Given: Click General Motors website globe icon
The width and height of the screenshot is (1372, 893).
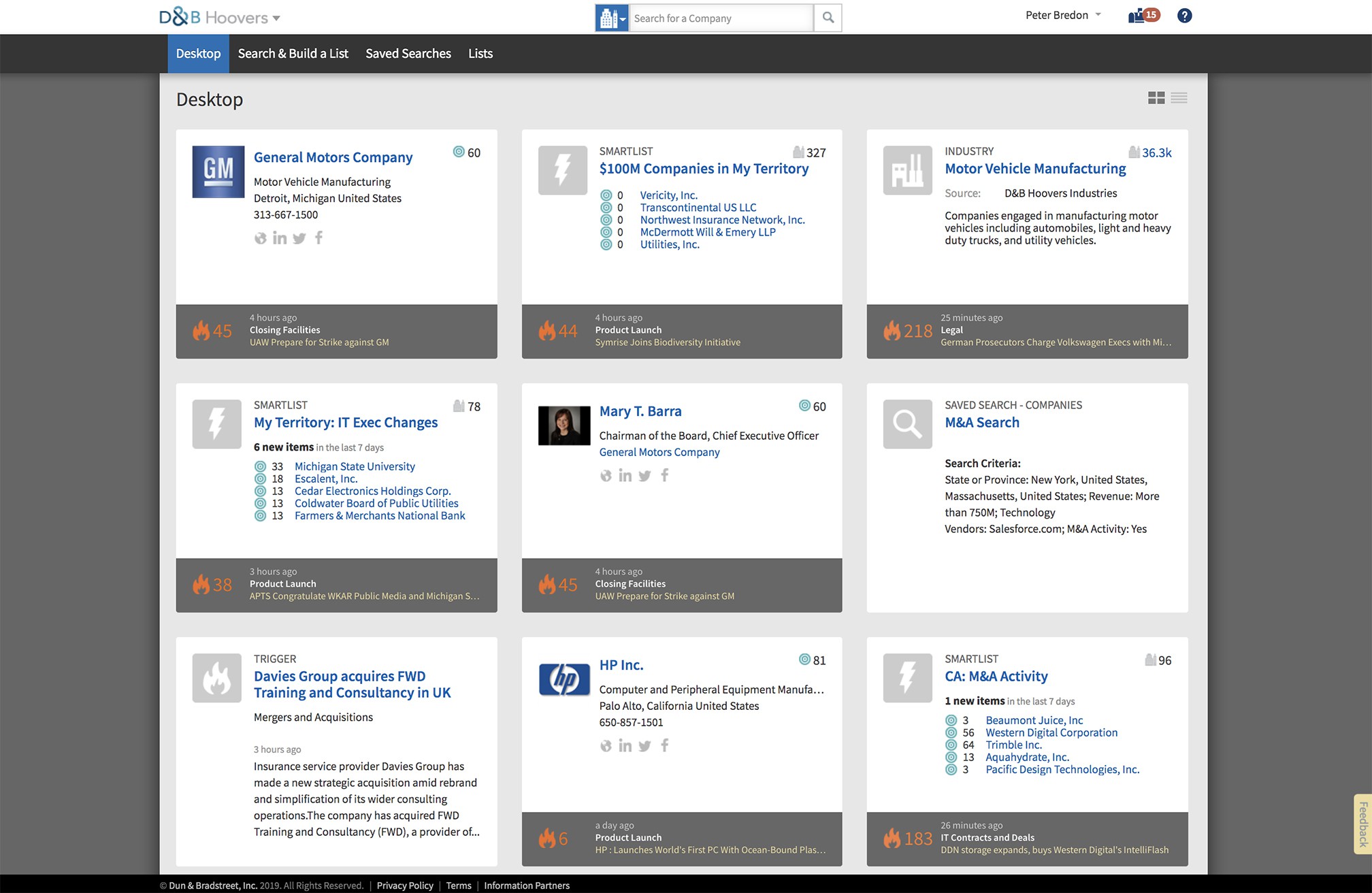Looking at the screenshot, I should coord(260,238).
